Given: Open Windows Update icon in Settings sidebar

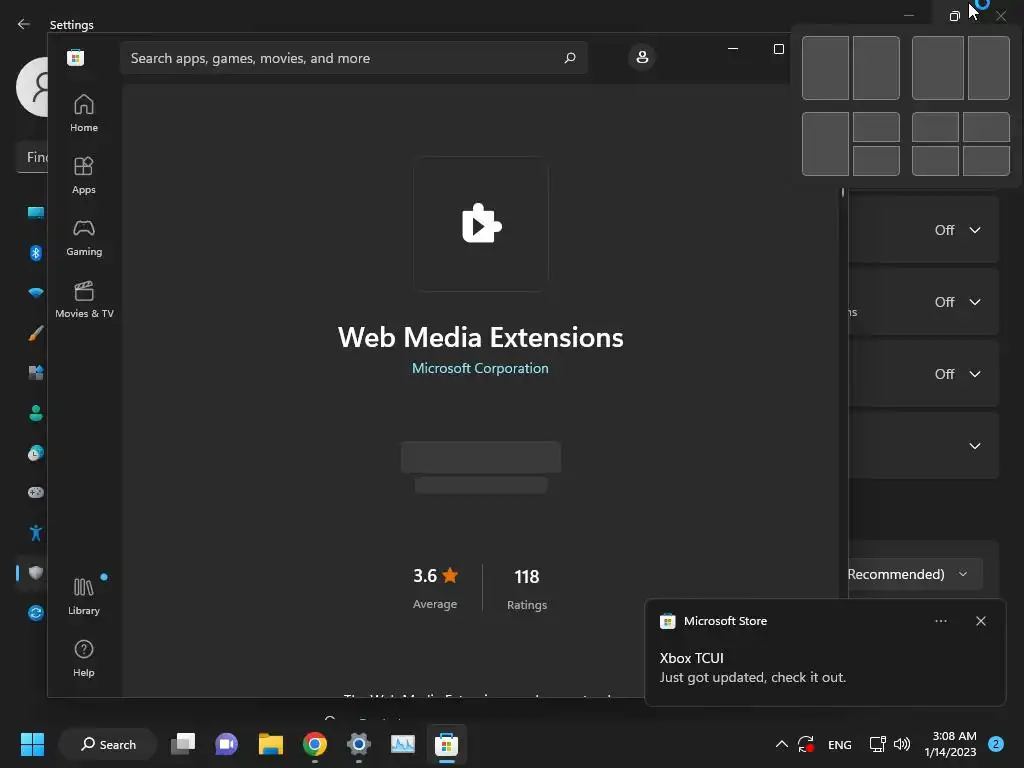Looking at the screenshot, I should (36, 613).
